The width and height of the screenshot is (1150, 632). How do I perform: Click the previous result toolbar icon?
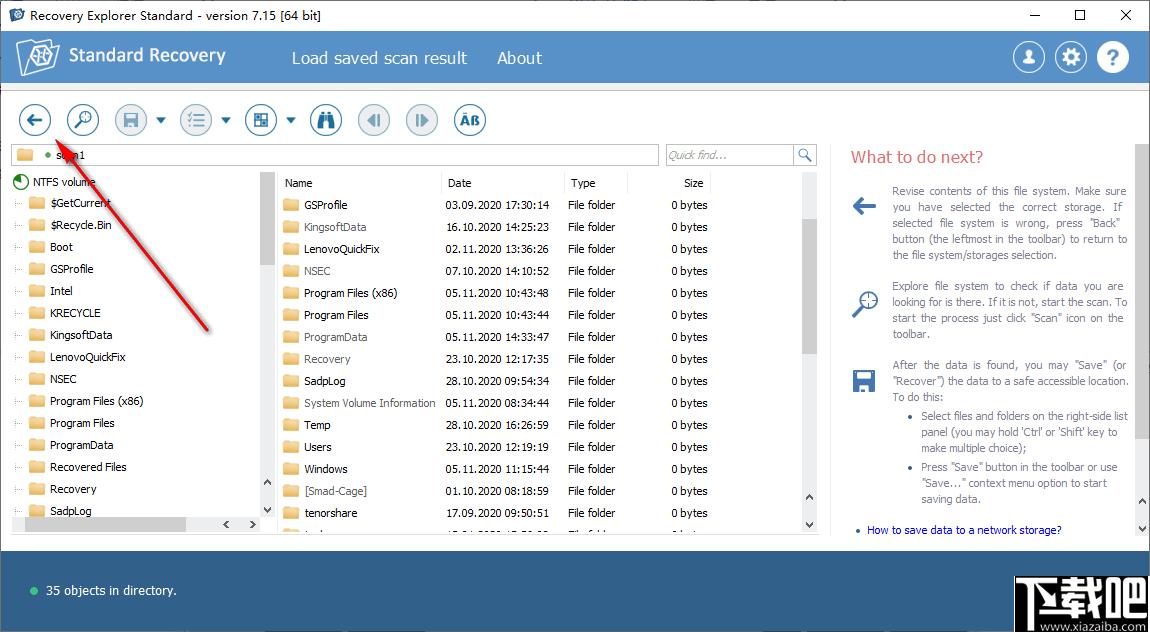374,120
